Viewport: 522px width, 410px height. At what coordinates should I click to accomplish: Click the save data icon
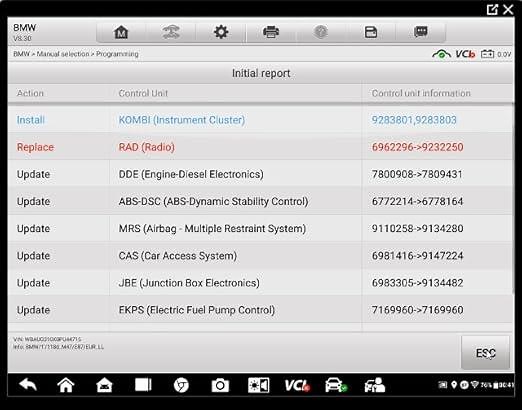[x=371, y=32]
